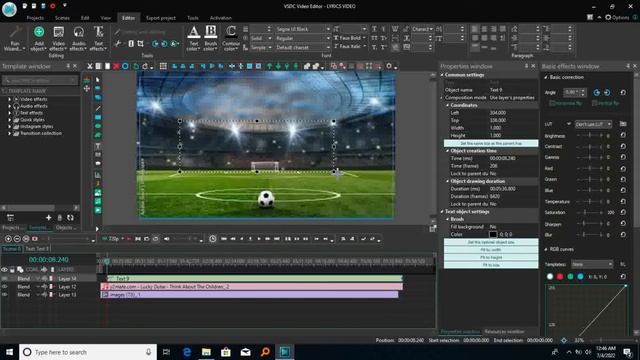Toggle the all-layers eye icon in timeline header
Screen dimensions: 640x360
(4, 269)
